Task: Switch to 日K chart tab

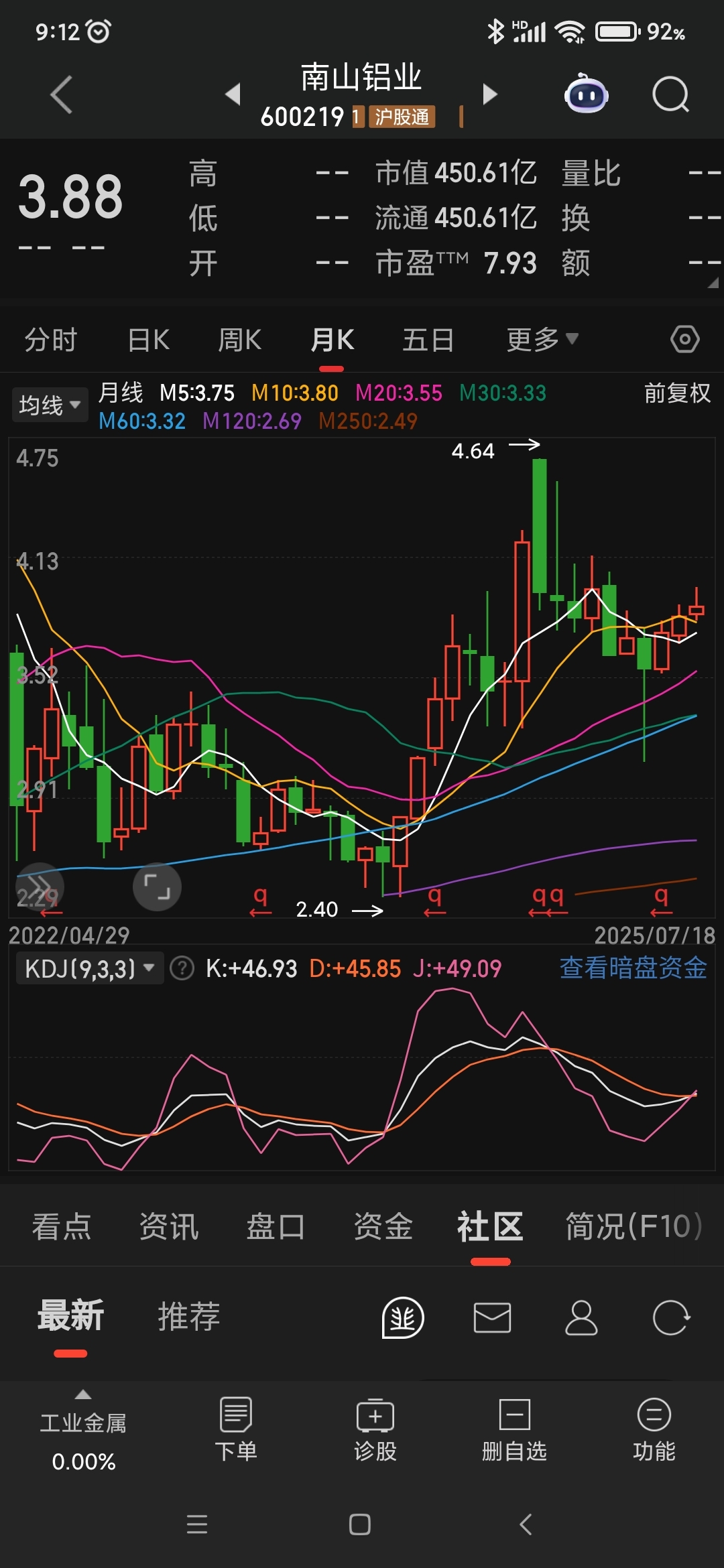Action: pyautogui.click(x=149, y=340)
